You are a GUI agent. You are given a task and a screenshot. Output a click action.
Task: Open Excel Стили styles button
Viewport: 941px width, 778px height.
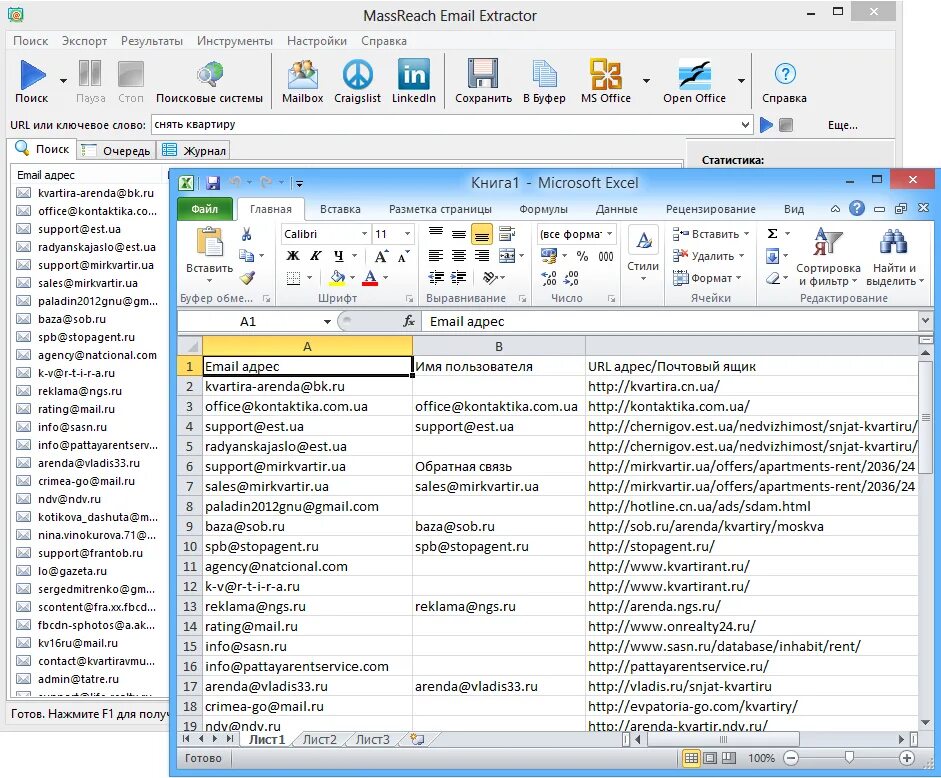643,255
